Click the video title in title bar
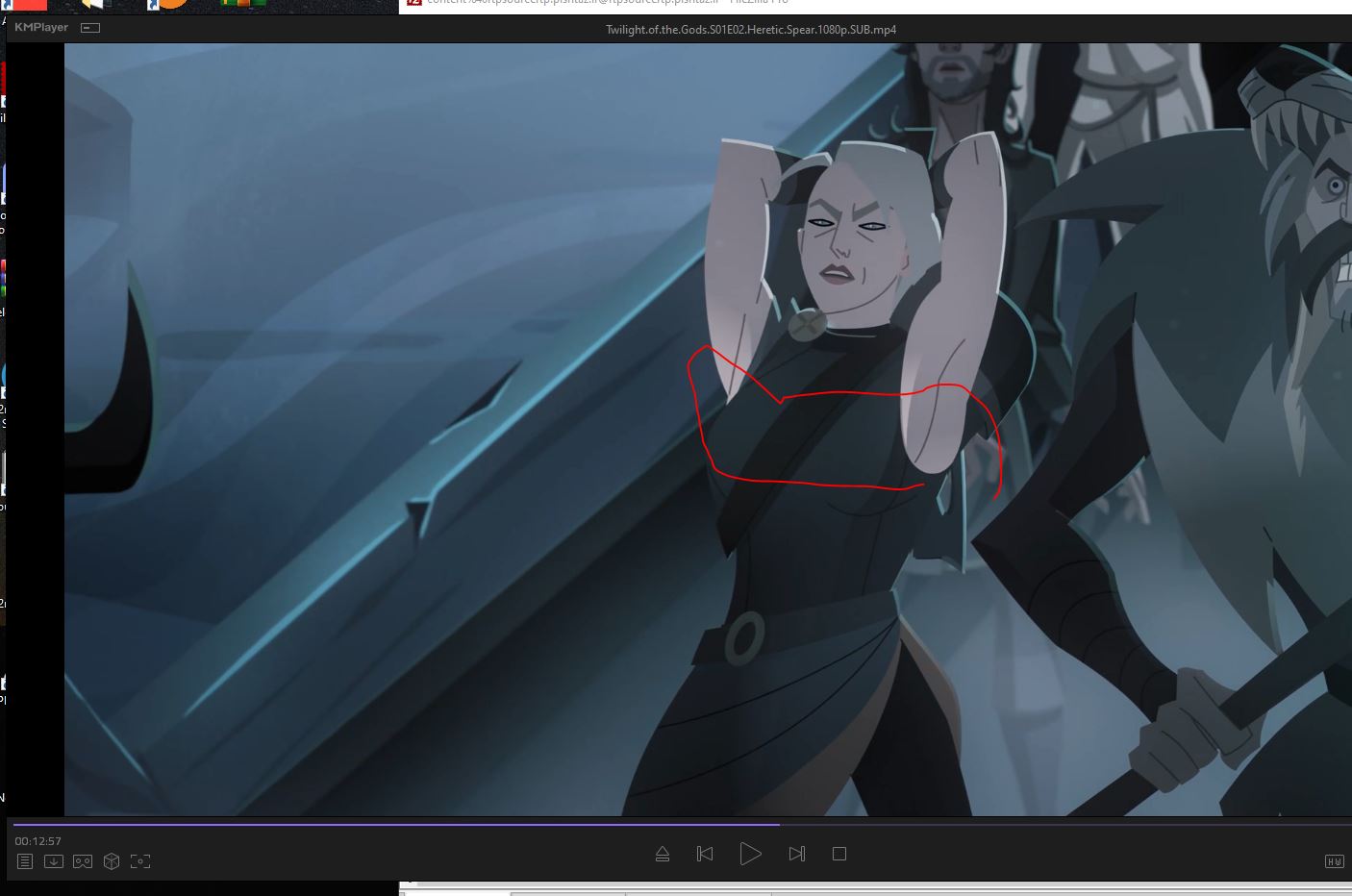Viewport: 1352px width, 896px height. (x=750, y=30)
